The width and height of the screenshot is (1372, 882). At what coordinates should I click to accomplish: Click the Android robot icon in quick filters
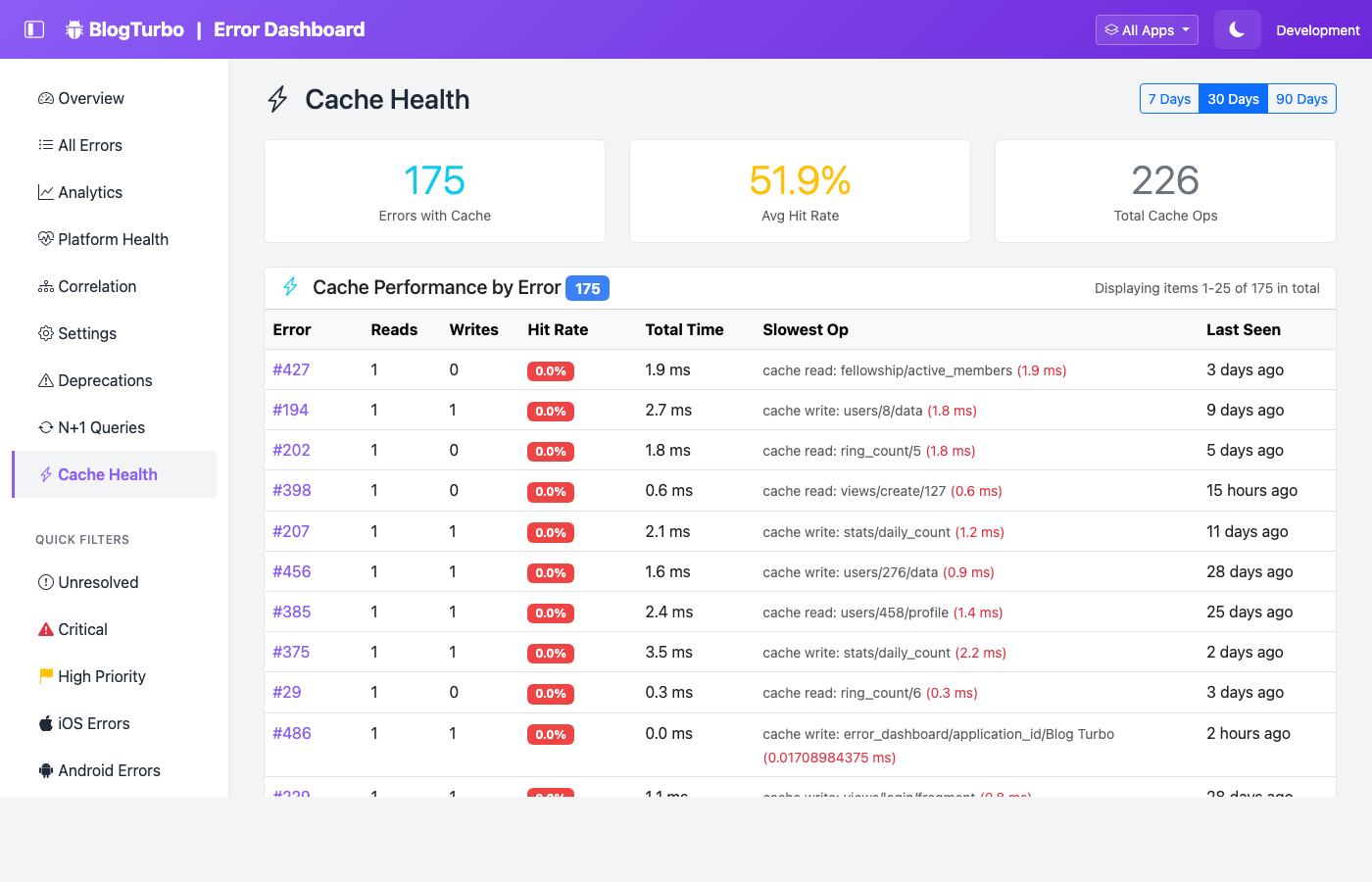click(x=45, y=770)
